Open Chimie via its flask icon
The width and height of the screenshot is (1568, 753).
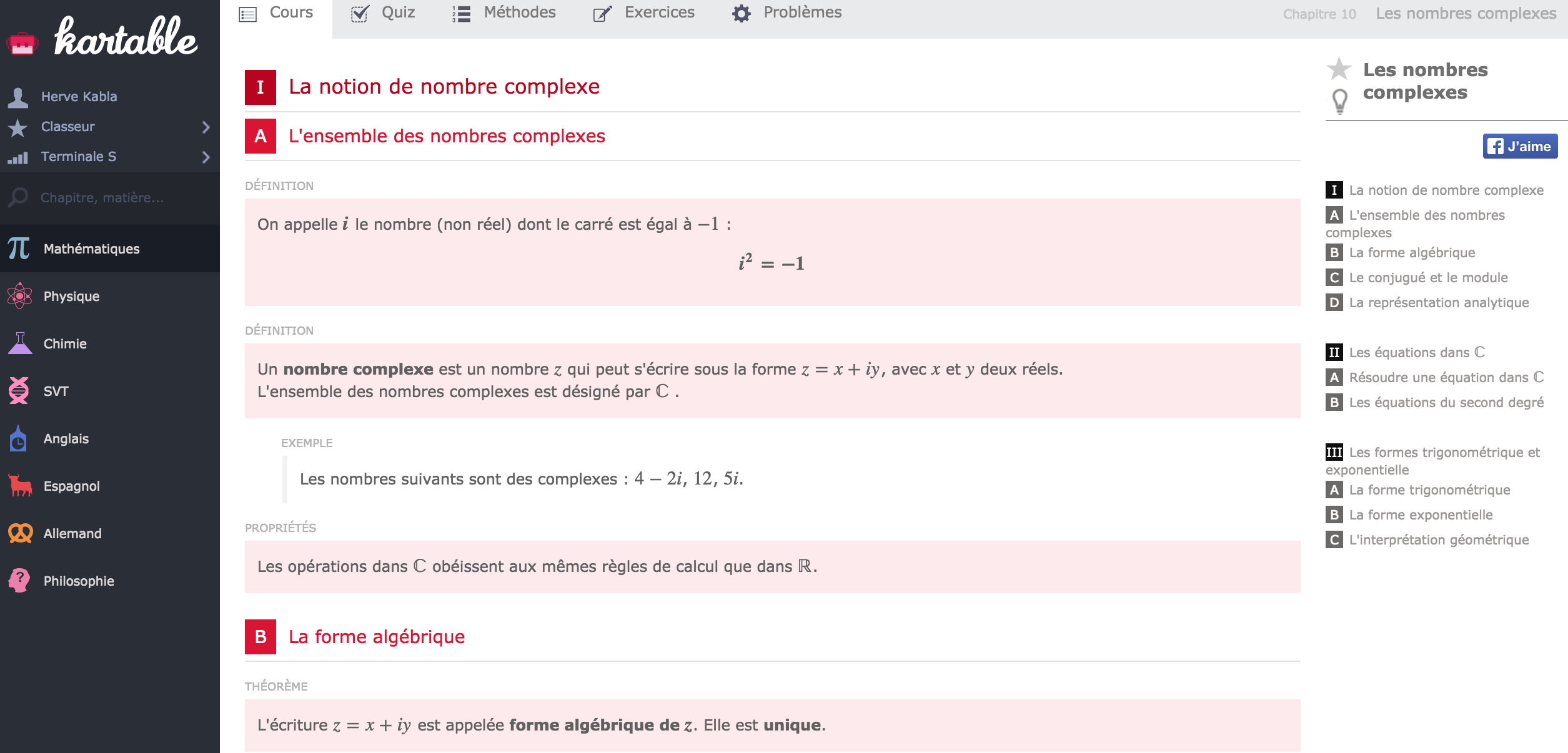tap(20, 343)
